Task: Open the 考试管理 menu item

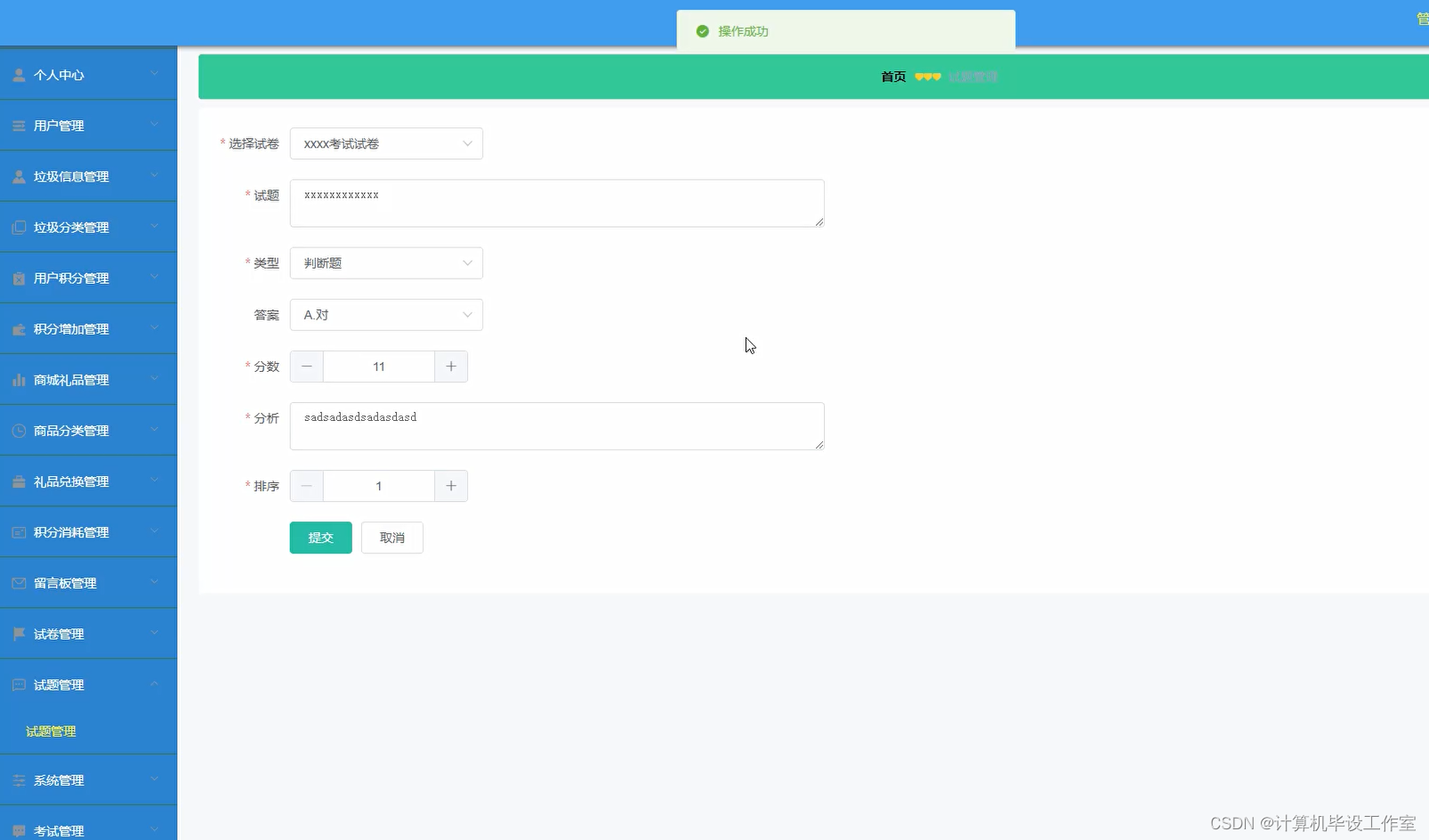Action: (x=88, y=824)
